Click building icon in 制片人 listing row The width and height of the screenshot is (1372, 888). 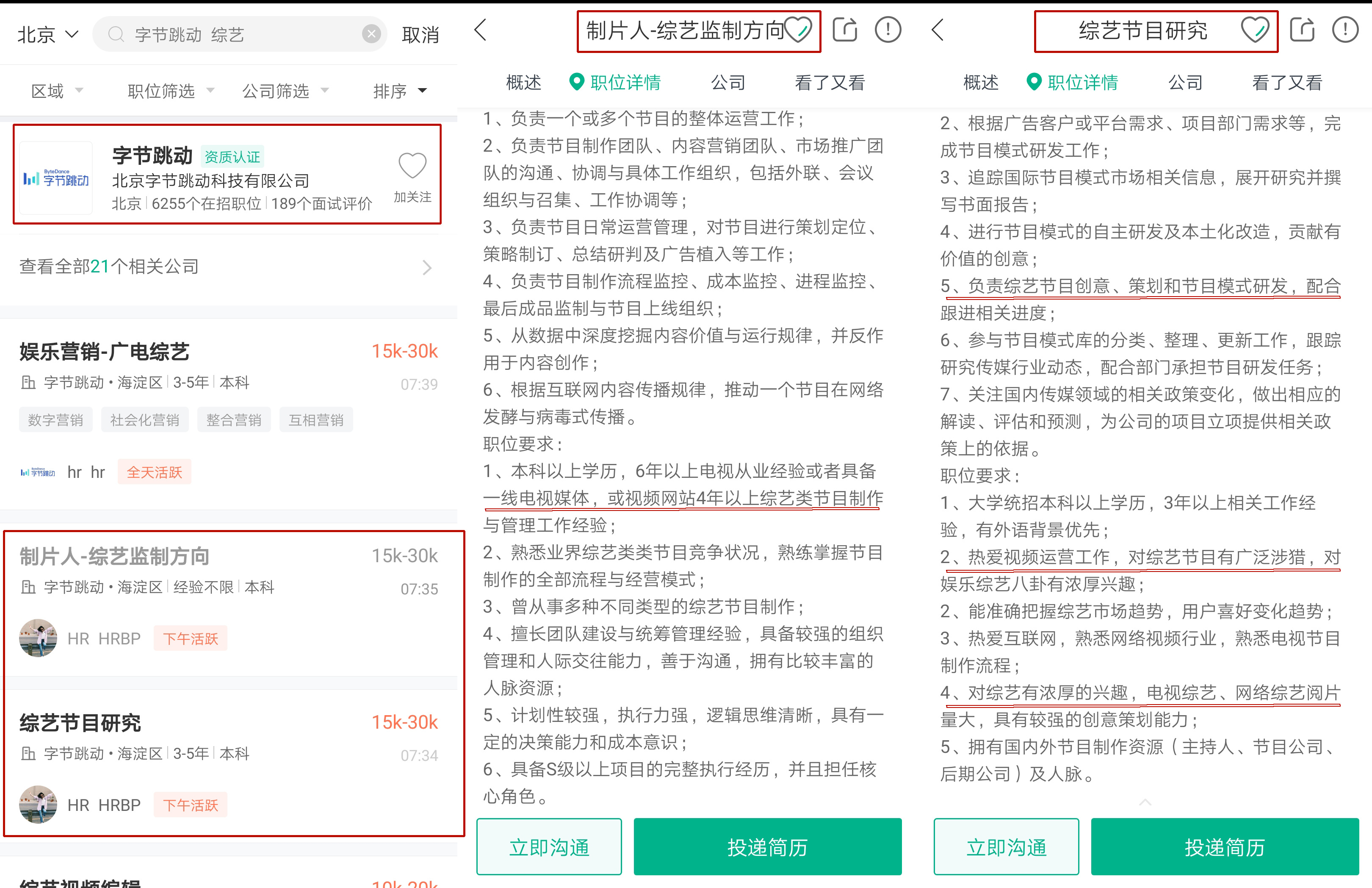(x=28, y=587)
